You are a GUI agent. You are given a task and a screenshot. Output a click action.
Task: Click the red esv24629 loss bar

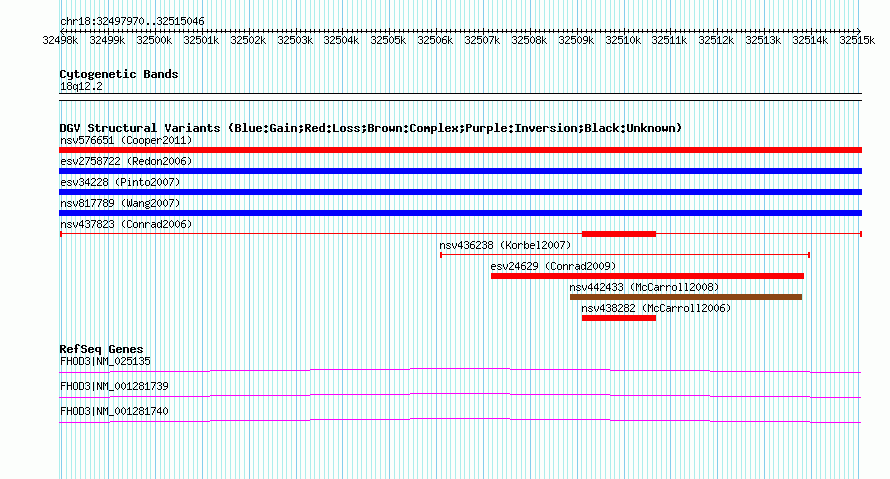tap(647, 276)
